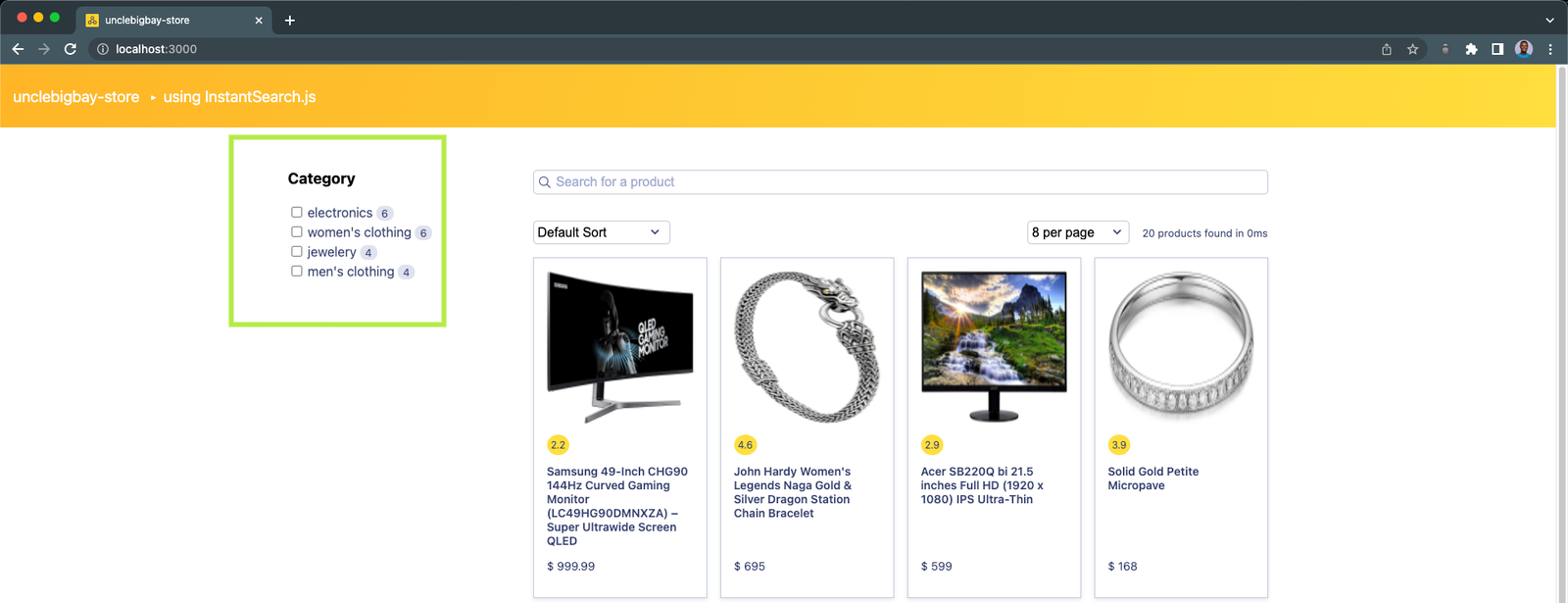Click the 3.9 rating badge
Image resolution: width=1568 pixels, height=603 pixels.
[1119, 445]
